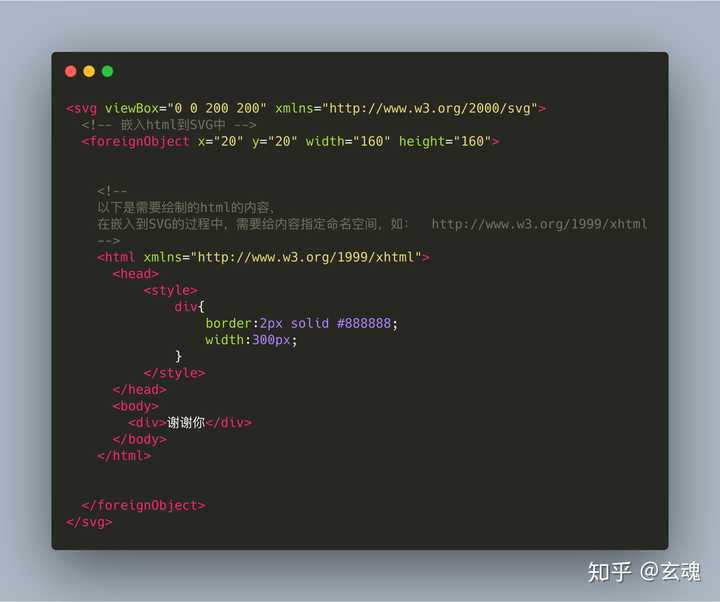Screen dimensions: 720x602
Task: Click the viewBox="0 0 200 200" attribute
Action: pyautogui.click(x=186, y=108)
